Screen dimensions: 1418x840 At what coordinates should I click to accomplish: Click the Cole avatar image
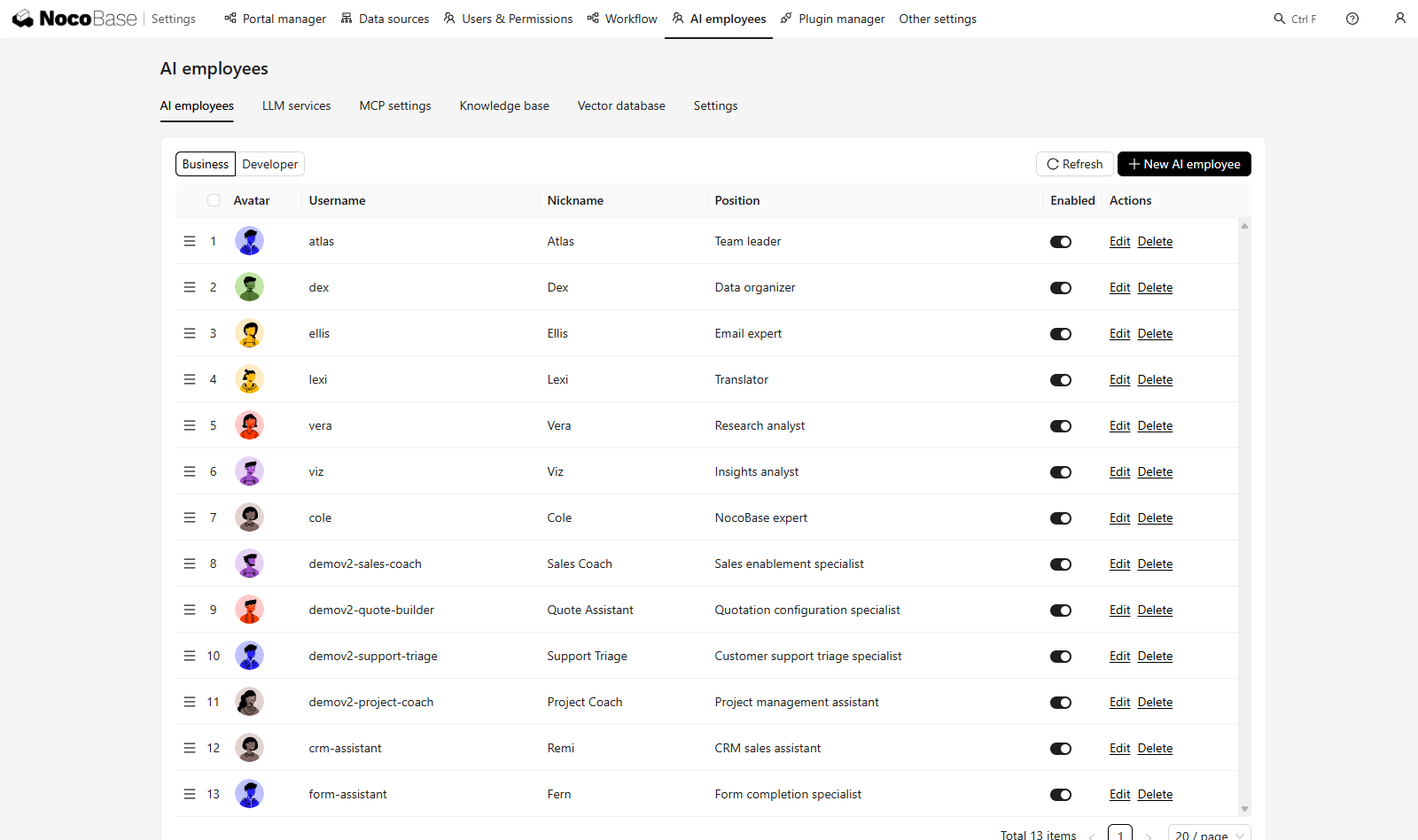click(250, 517)
